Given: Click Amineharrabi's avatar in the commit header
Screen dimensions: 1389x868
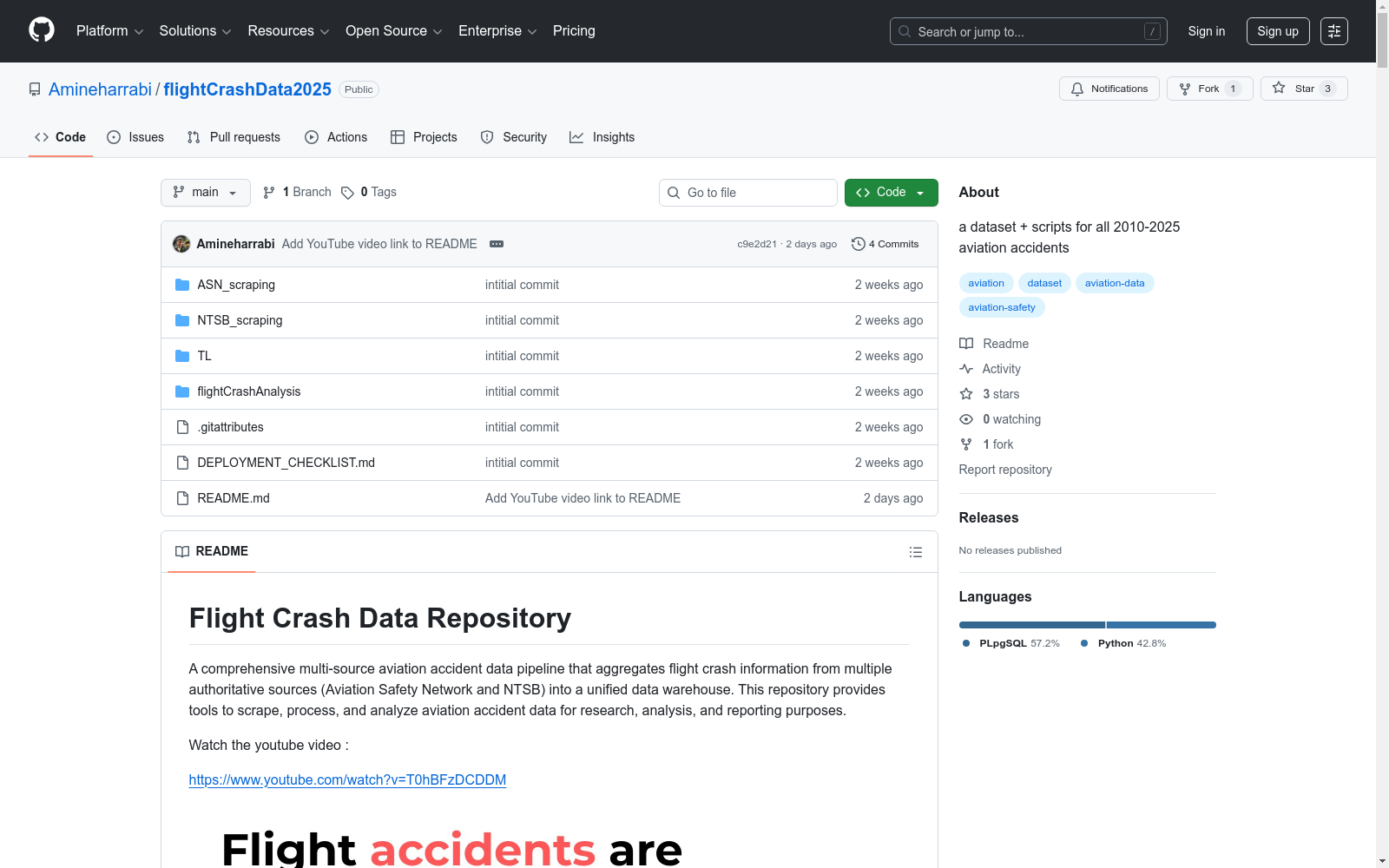Looking at the screenshot, I should click(181, 244).
